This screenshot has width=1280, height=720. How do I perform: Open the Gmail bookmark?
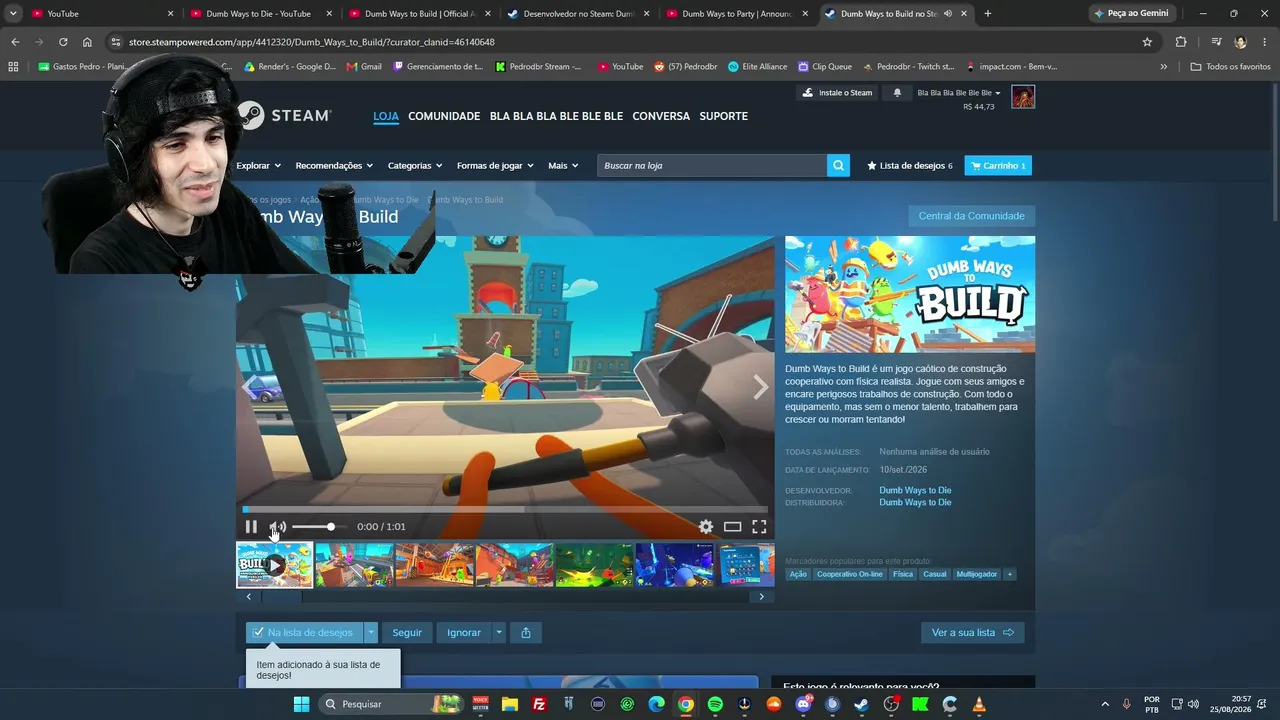[364, 67]
